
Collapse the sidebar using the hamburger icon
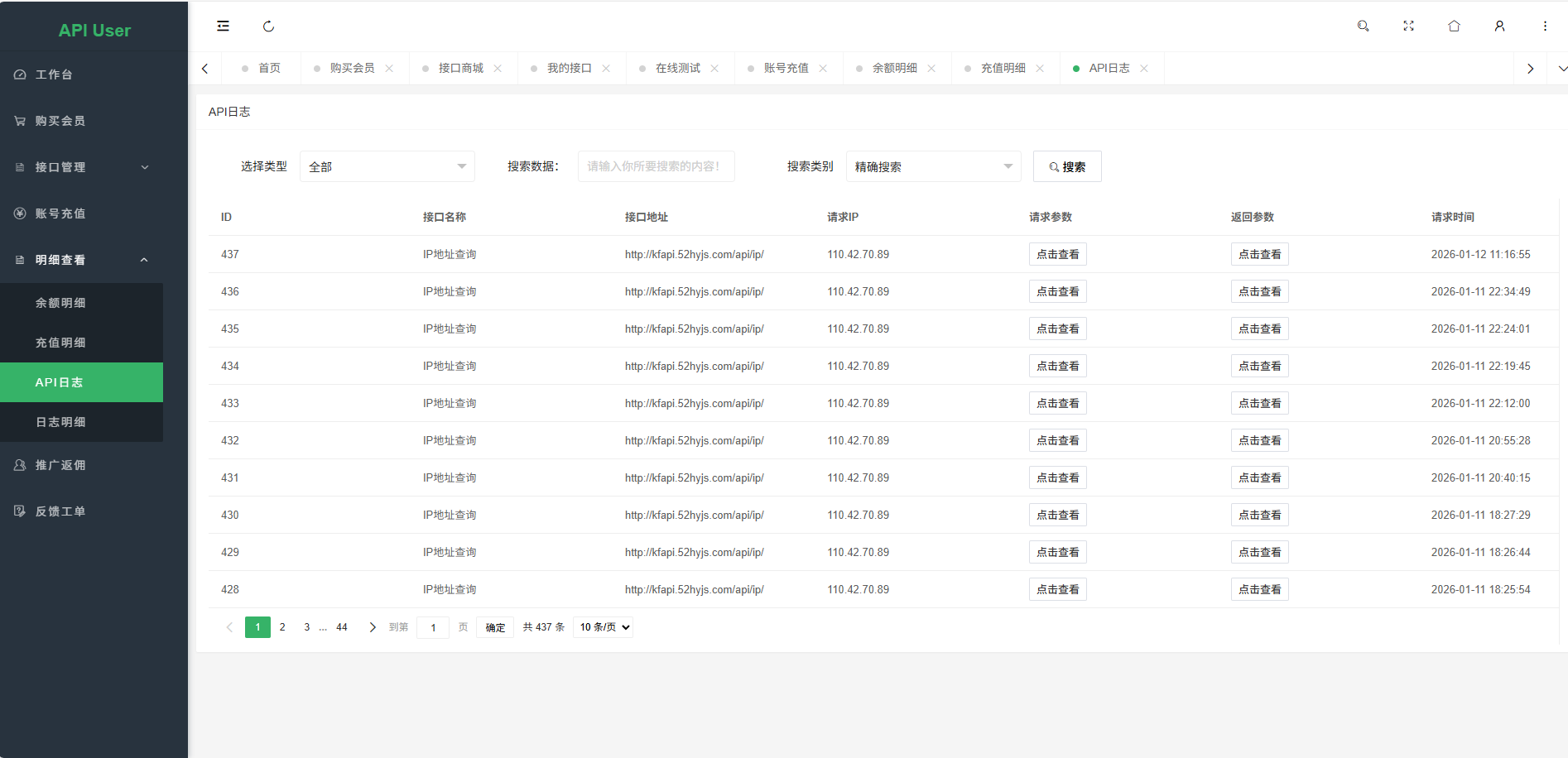point(223,26)
